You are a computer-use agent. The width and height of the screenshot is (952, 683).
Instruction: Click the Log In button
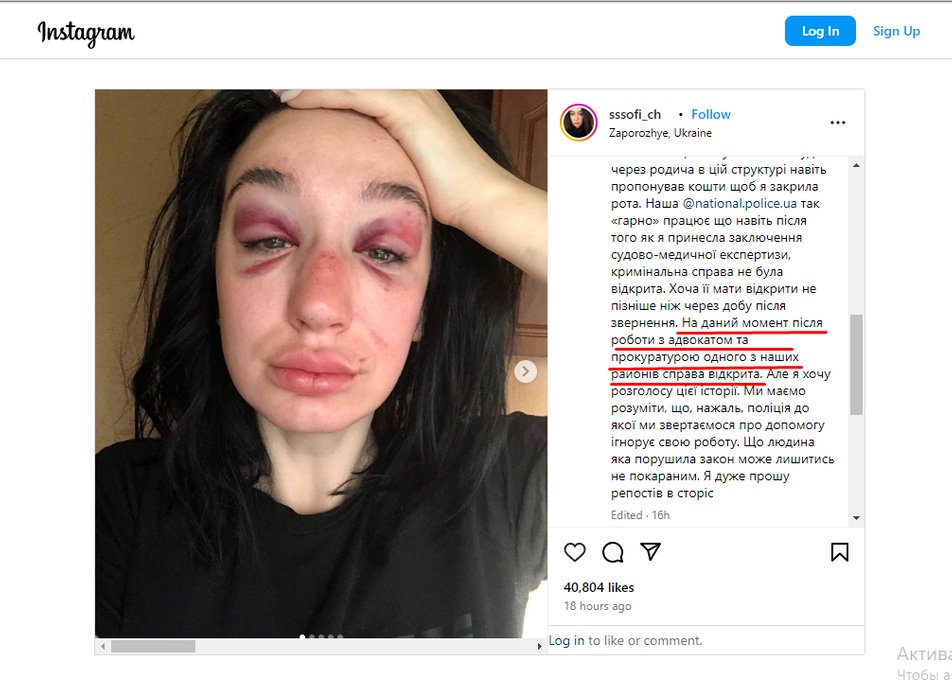pyautogui.click(x=820, y=31)
